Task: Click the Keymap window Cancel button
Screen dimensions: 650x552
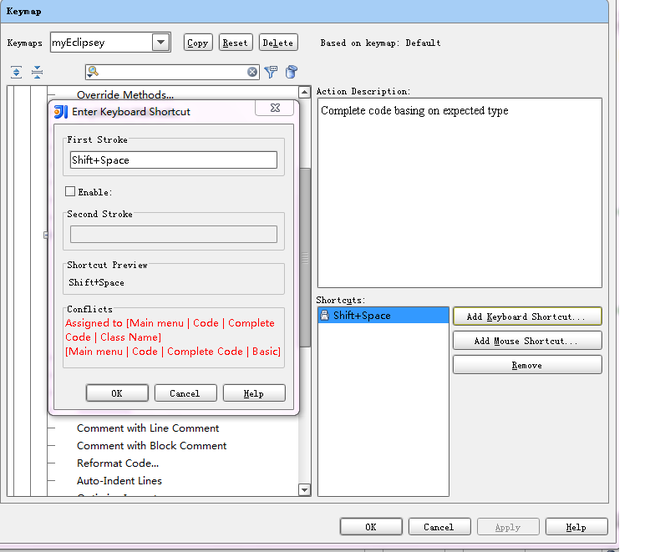Action: (439, 527)
